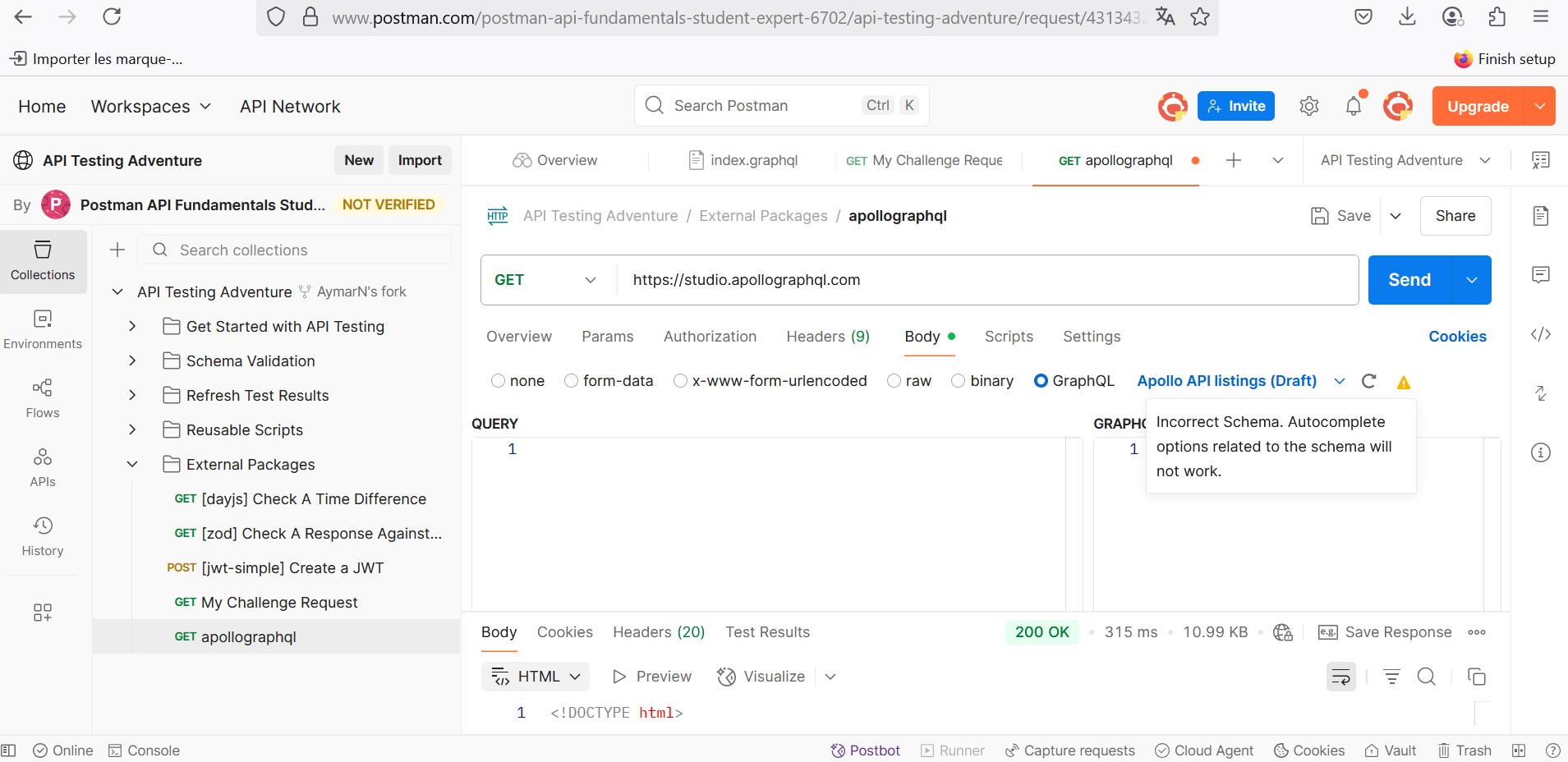Viewport: 1568px width, 762px height.
Task: Switch to the Headers (9) request tab
Action: [x=828, y=337]
